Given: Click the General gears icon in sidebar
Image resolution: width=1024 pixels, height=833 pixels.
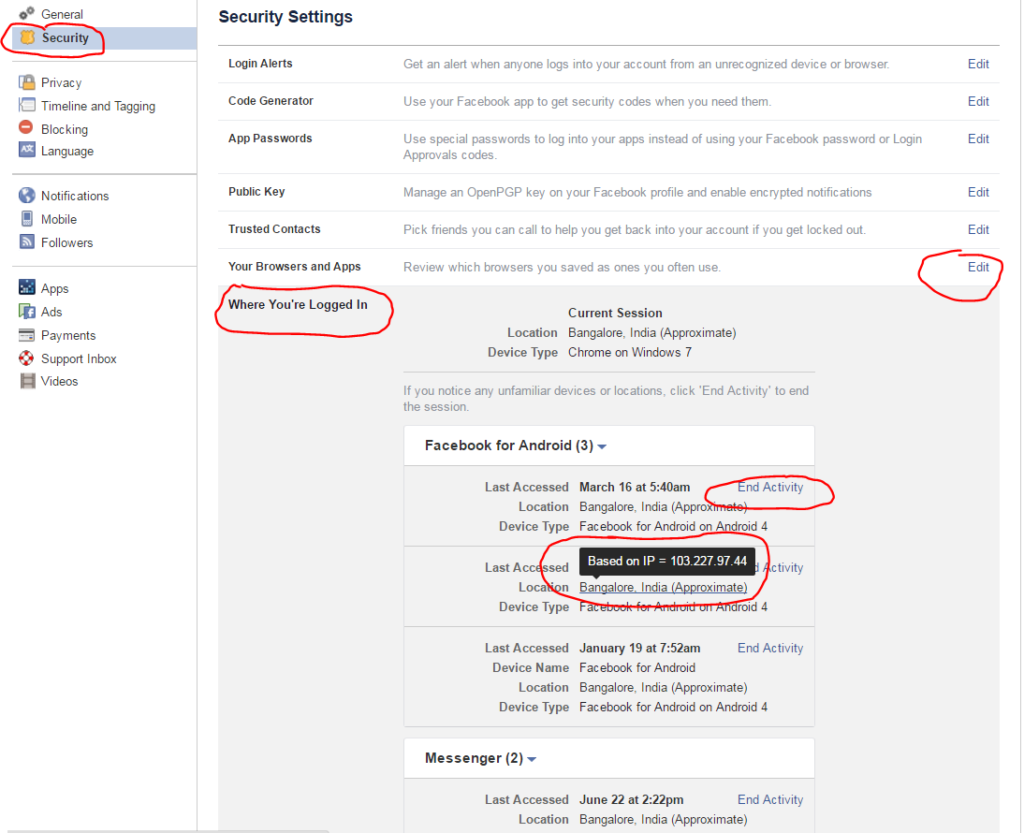Looking at the screenshot, I should [27, 13].
